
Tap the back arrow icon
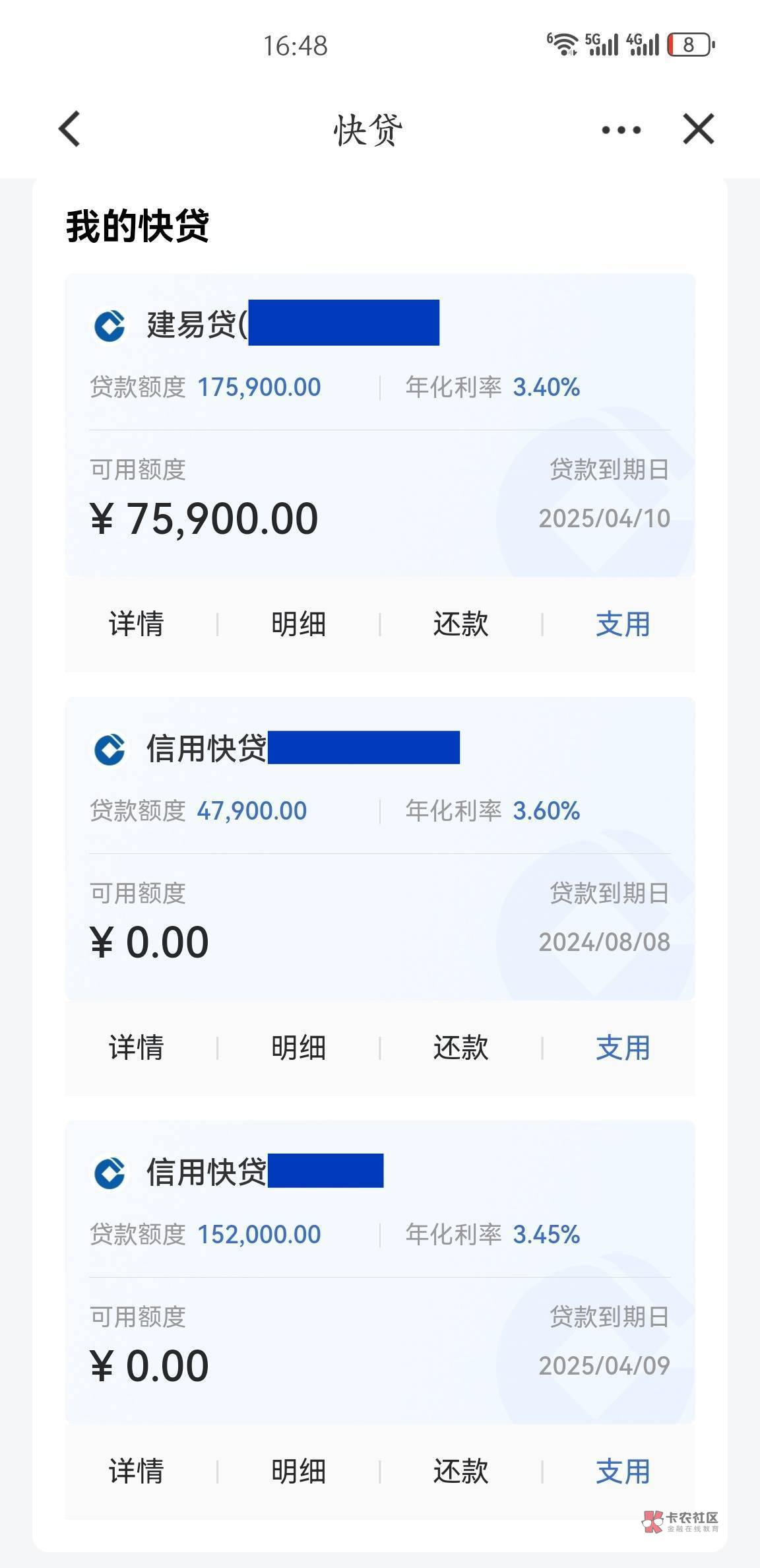click(70, 128)
